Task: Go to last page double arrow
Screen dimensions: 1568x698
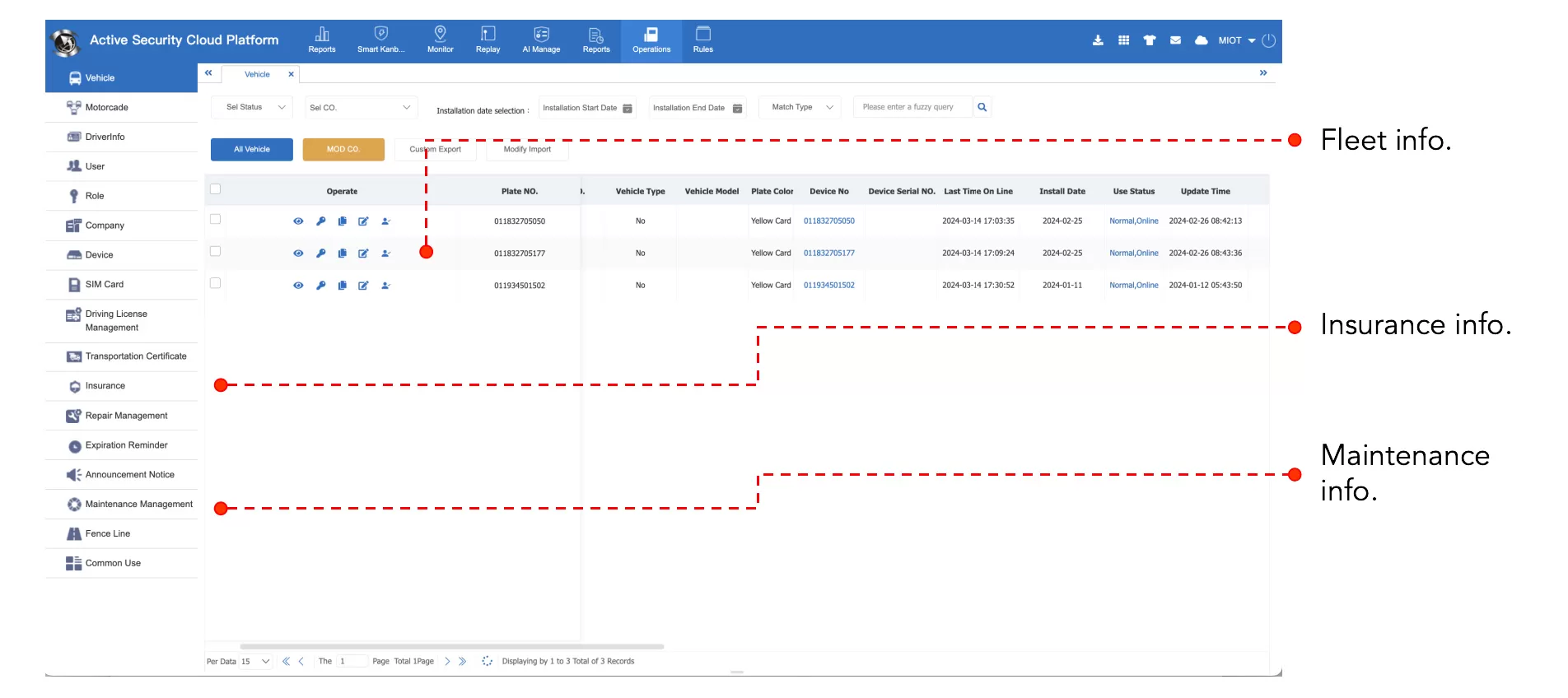Action: point(462,661)
